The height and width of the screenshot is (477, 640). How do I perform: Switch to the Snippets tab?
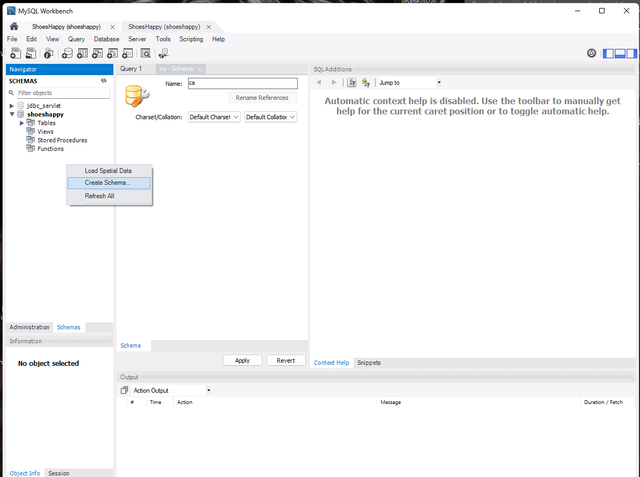369,363
